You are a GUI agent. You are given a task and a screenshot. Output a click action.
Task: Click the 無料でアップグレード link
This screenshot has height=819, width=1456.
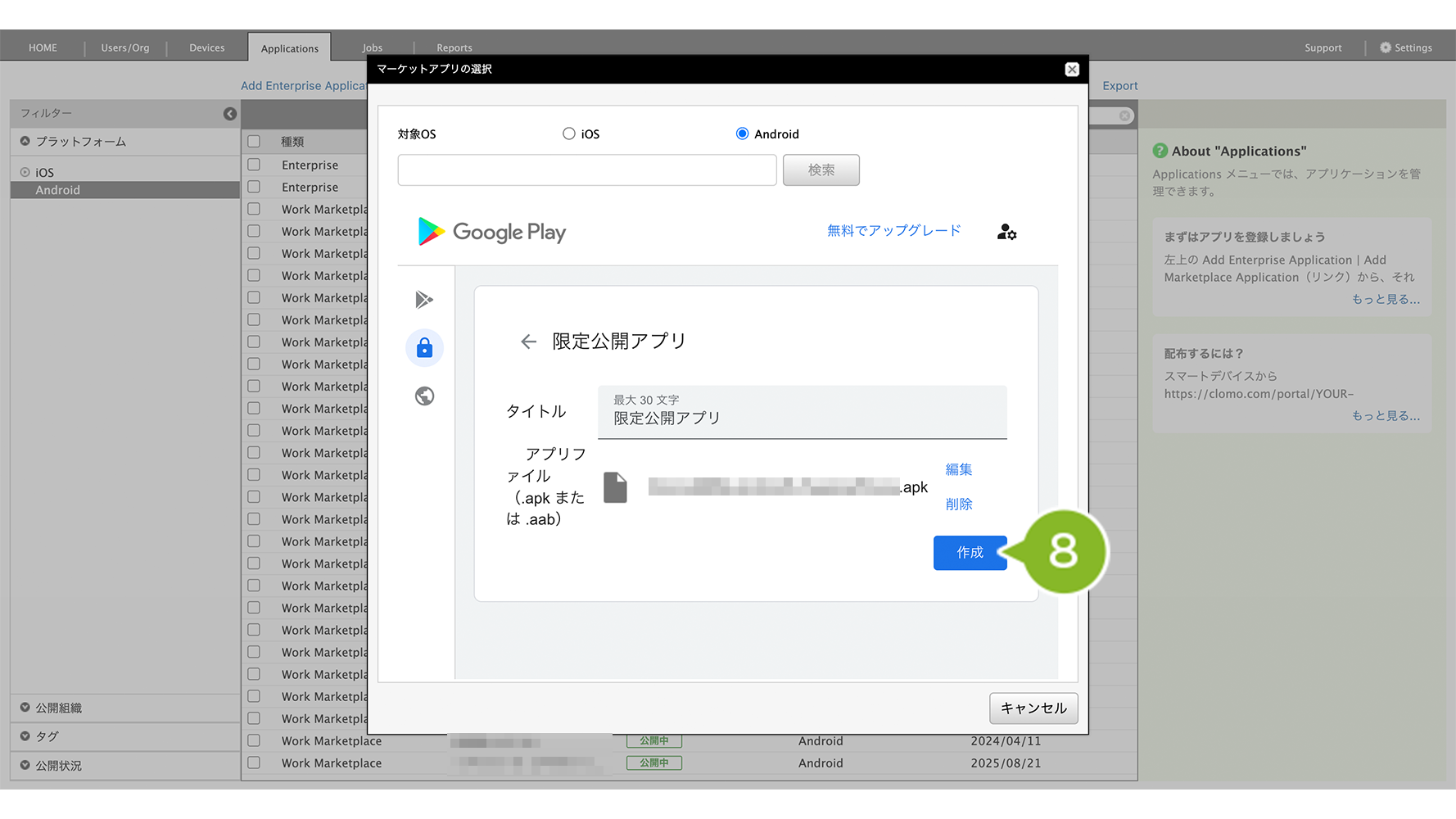tap(893, 231)
